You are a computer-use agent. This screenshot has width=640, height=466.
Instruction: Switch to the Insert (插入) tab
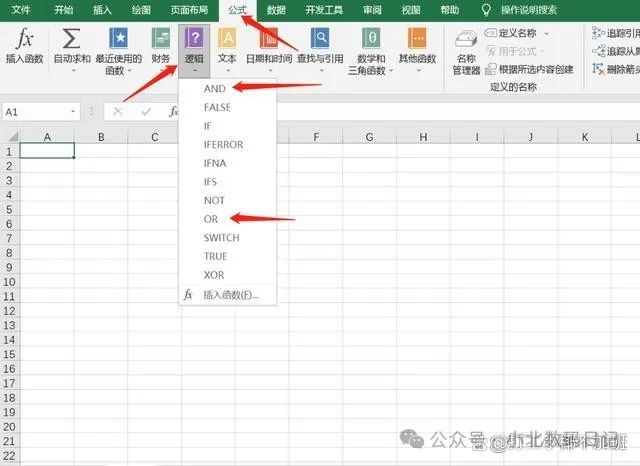pyautogui.click(x=102, y=10)
